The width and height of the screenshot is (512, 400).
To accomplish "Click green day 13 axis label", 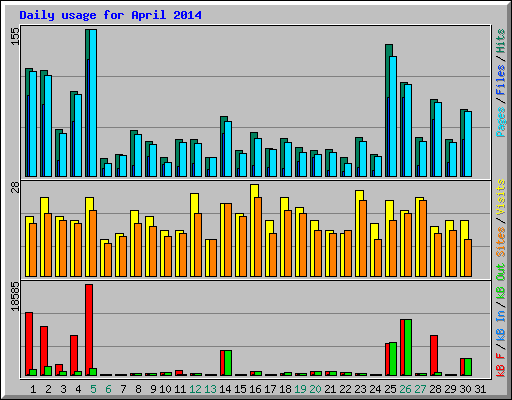I will [210, 389].
